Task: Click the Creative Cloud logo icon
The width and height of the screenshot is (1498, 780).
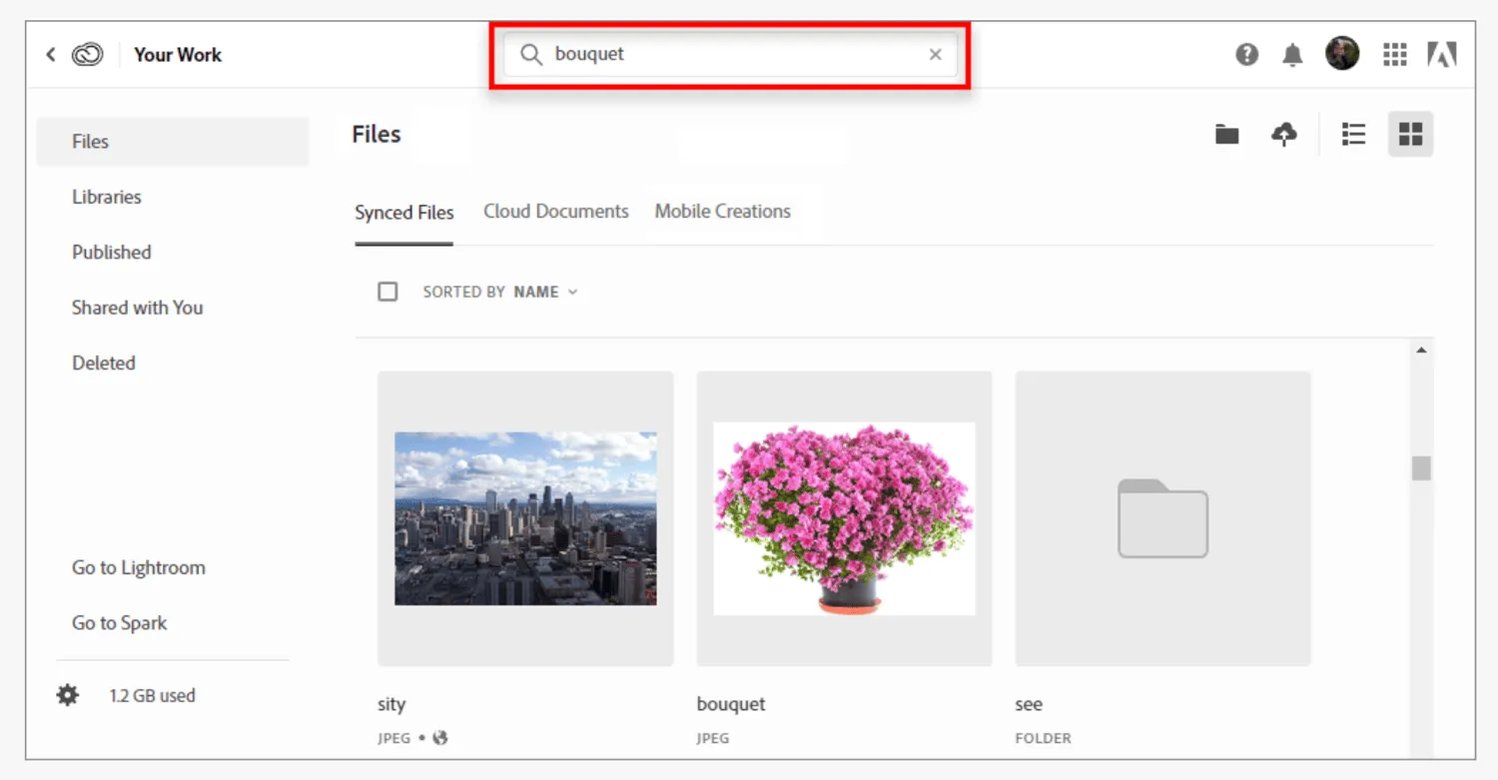Action: (x=88, y=55)
